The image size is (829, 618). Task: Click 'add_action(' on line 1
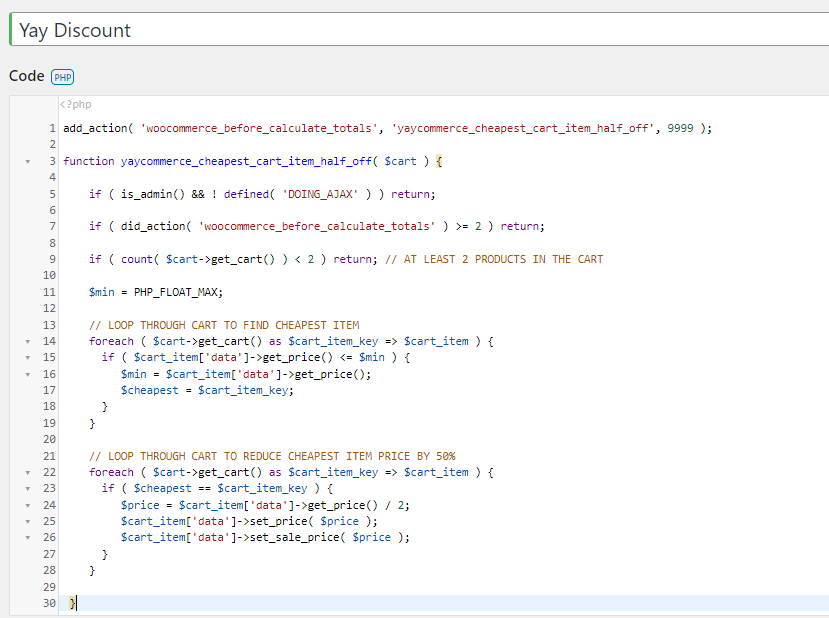(x=98, y=128)
